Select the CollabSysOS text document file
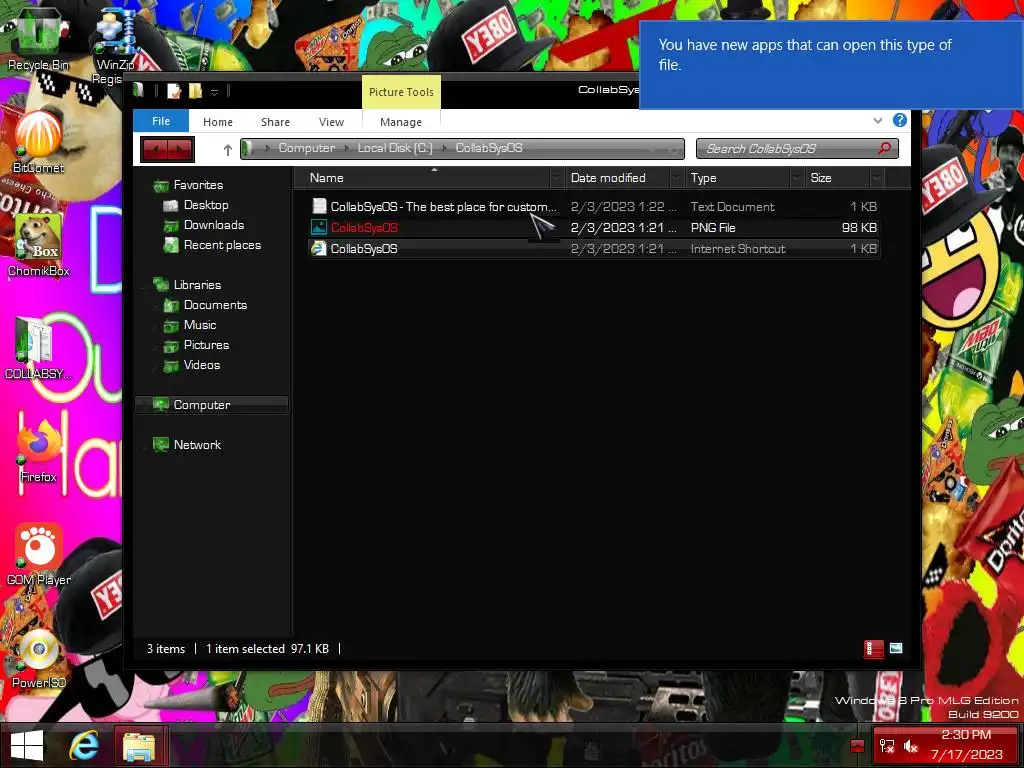The height and width of the screenshot is (768, 1024). pos(594,206)
